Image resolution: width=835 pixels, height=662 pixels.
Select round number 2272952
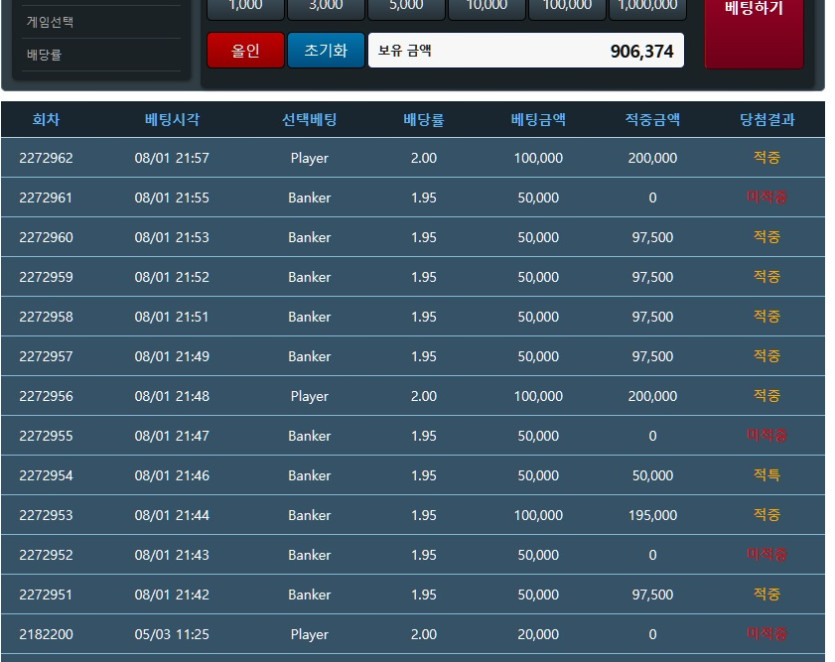coord(46,555)
